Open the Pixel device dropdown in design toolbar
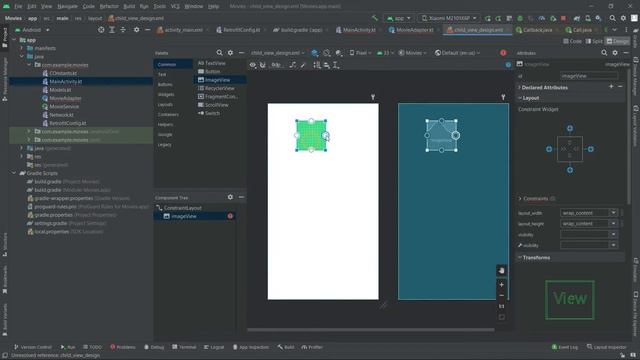 coord(360,53)
